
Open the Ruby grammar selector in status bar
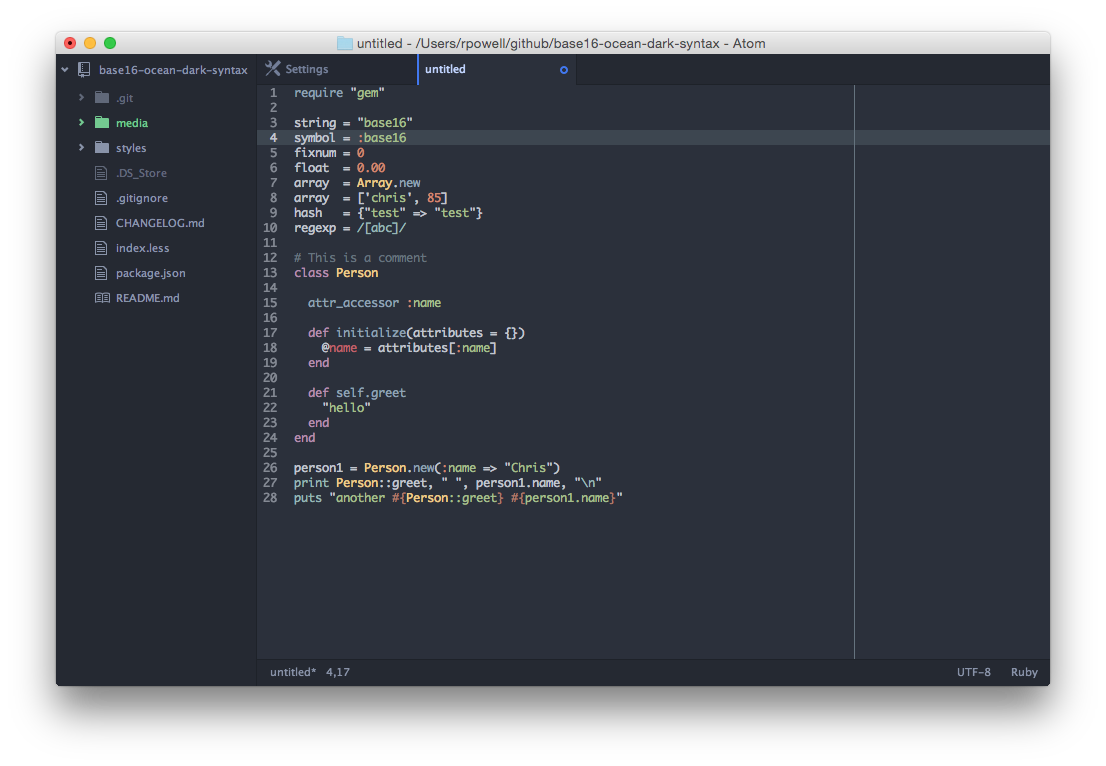1024,671
